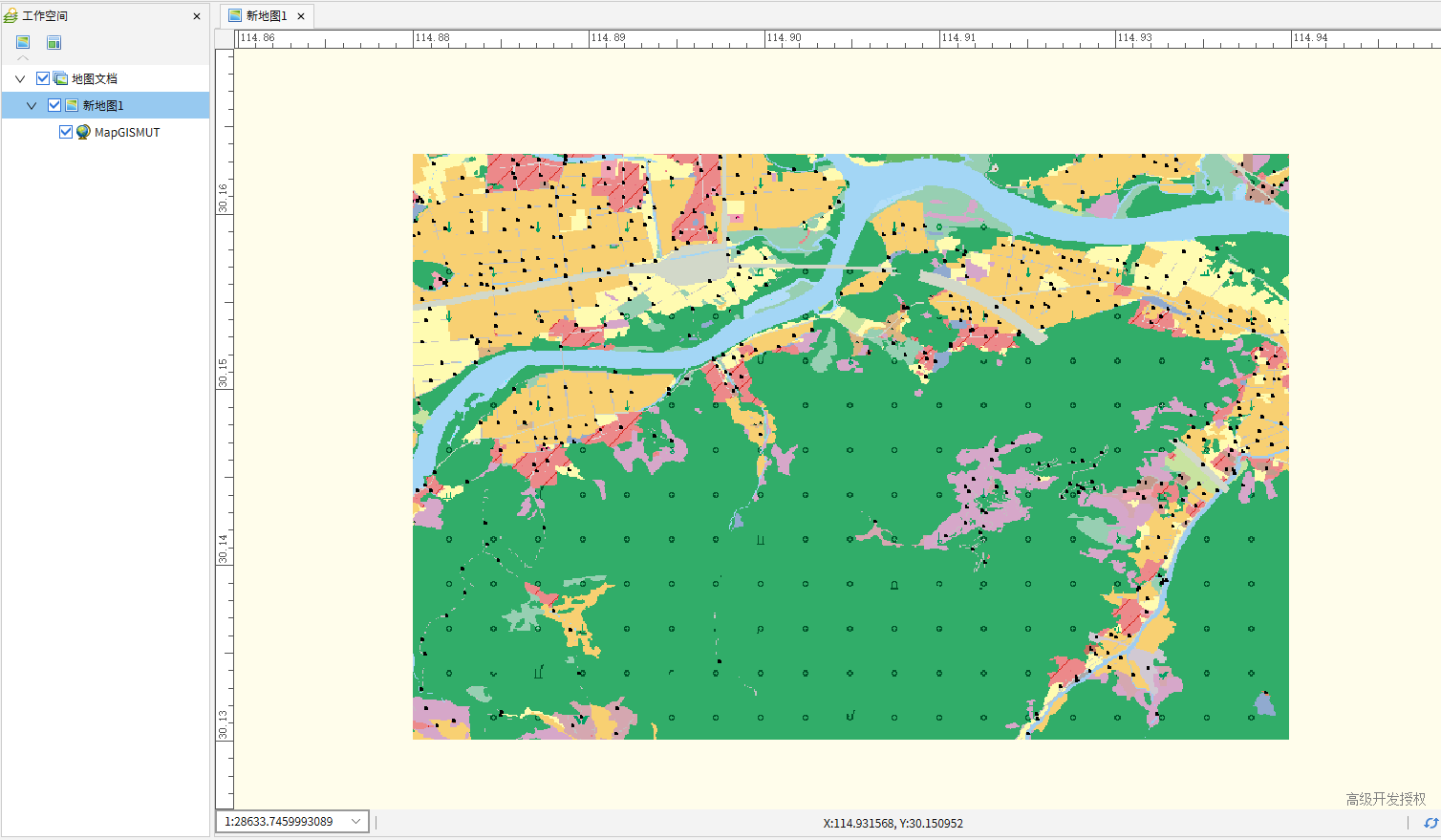
Task: Click the map view icon in workspace toolbar
Action: [23, 42]
